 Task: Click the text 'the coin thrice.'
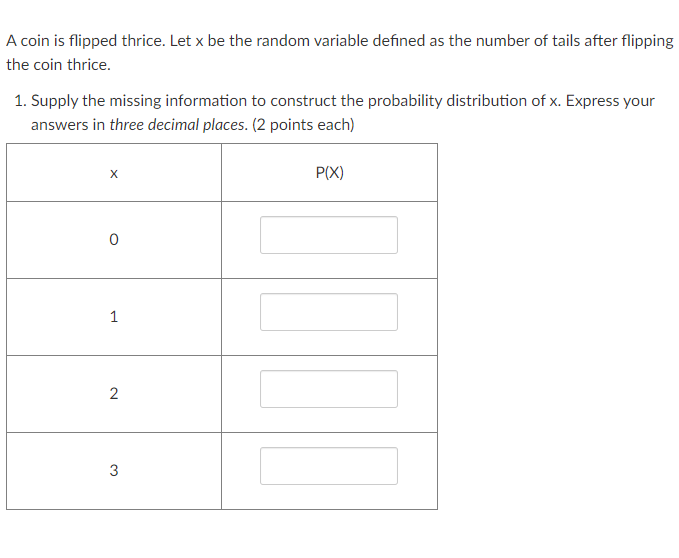pos(58,65)
